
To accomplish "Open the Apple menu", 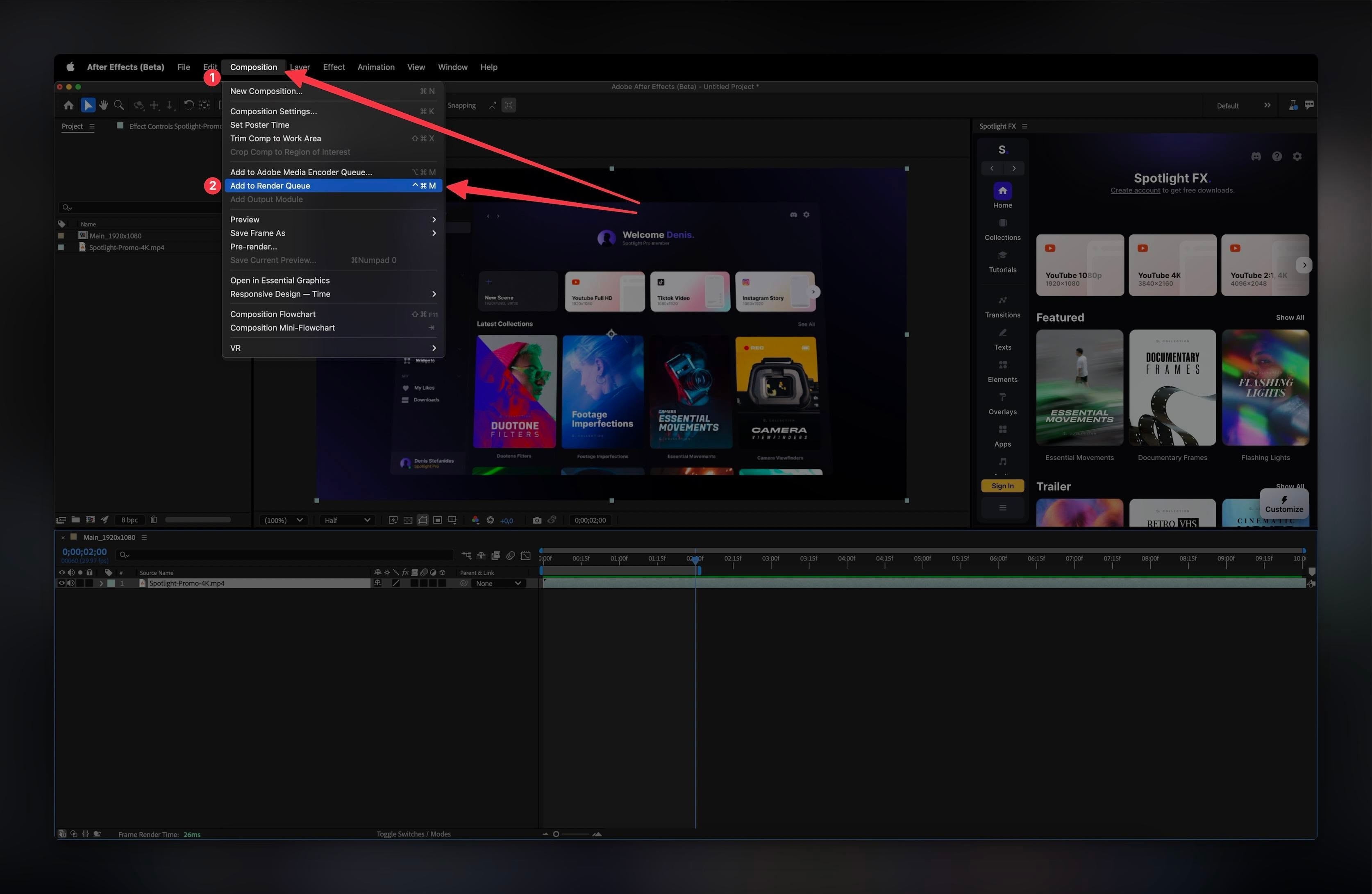I will tap(70, 67).
